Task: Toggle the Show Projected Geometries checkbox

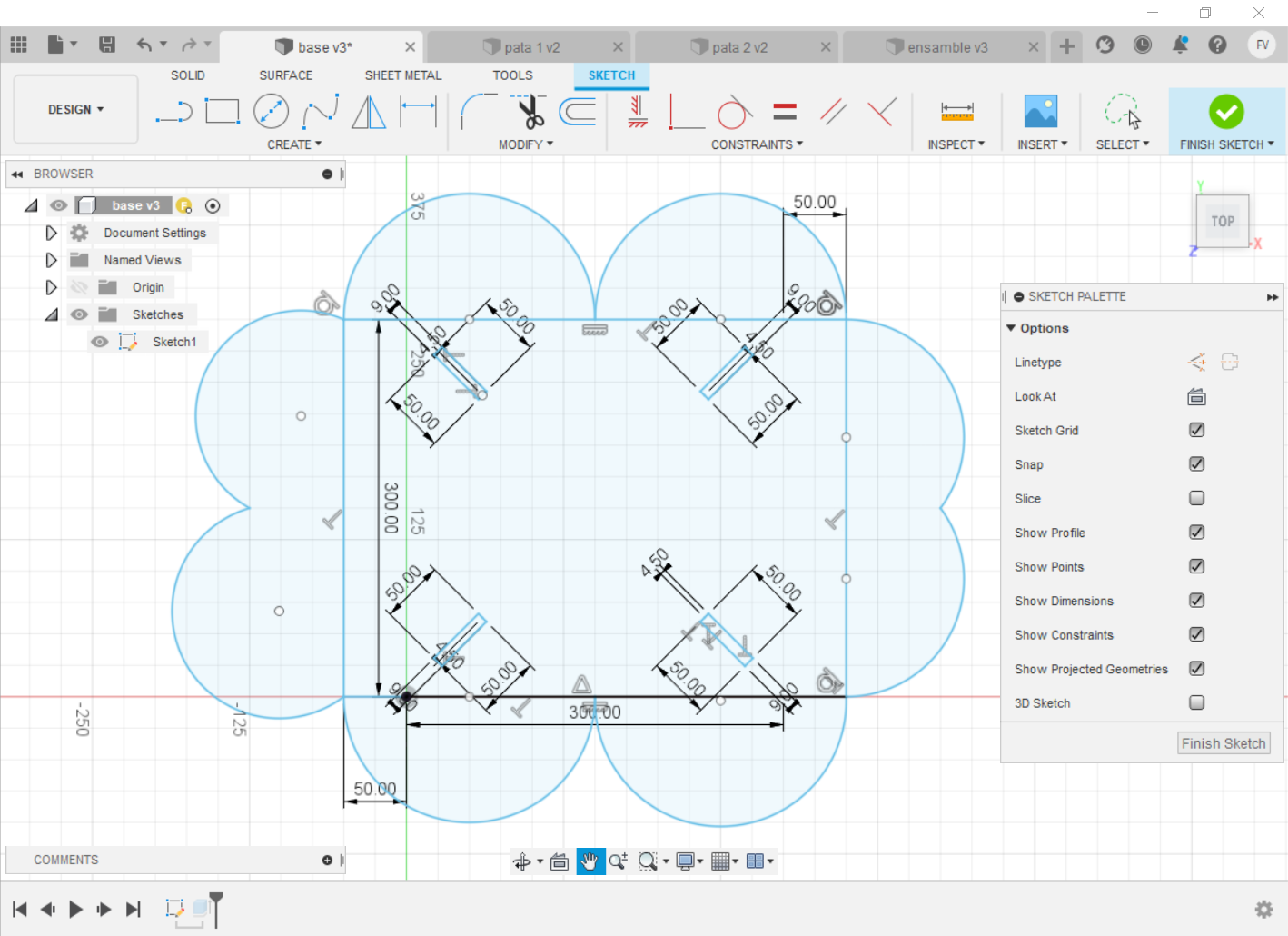Action: [x=1197, y=669]
